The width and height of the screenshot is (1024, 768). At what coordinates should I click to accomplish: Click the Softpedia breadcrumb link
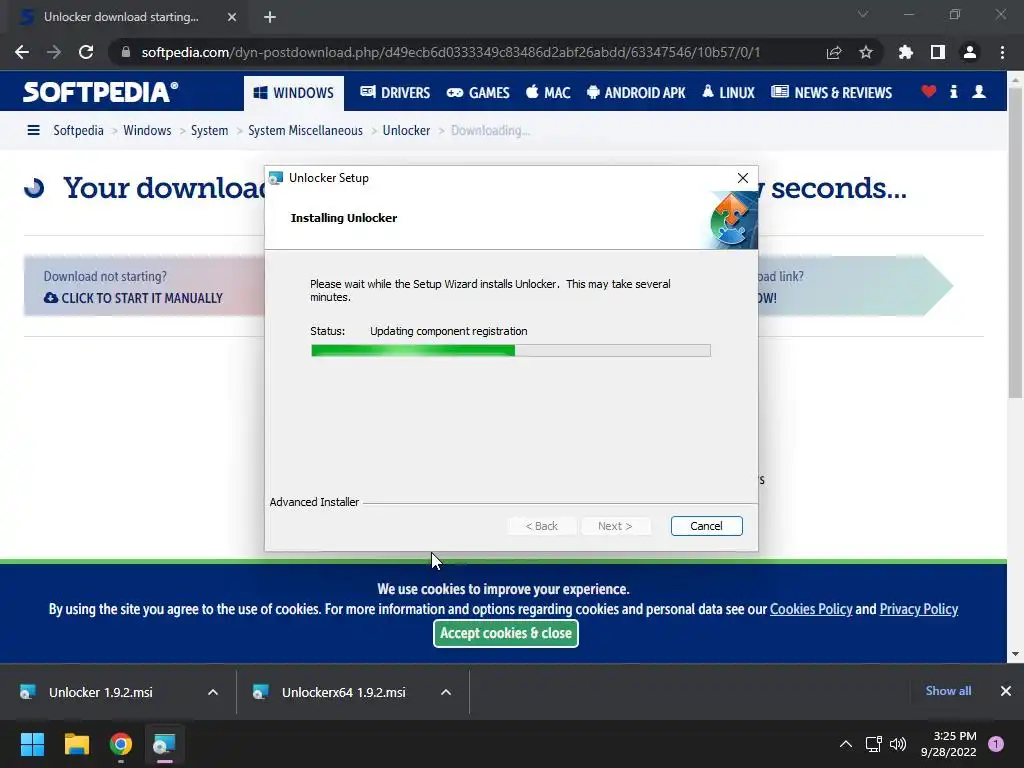(78, 130)
